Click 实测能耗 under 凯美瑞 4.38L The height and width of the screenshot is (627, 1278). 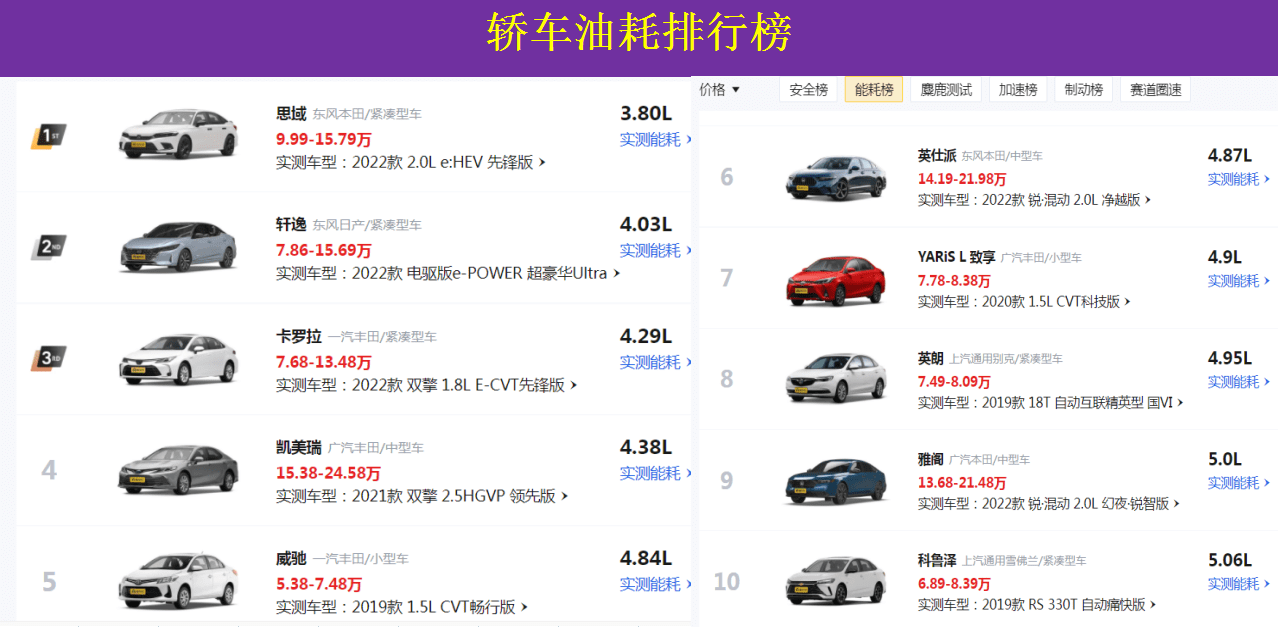point(656,473)
